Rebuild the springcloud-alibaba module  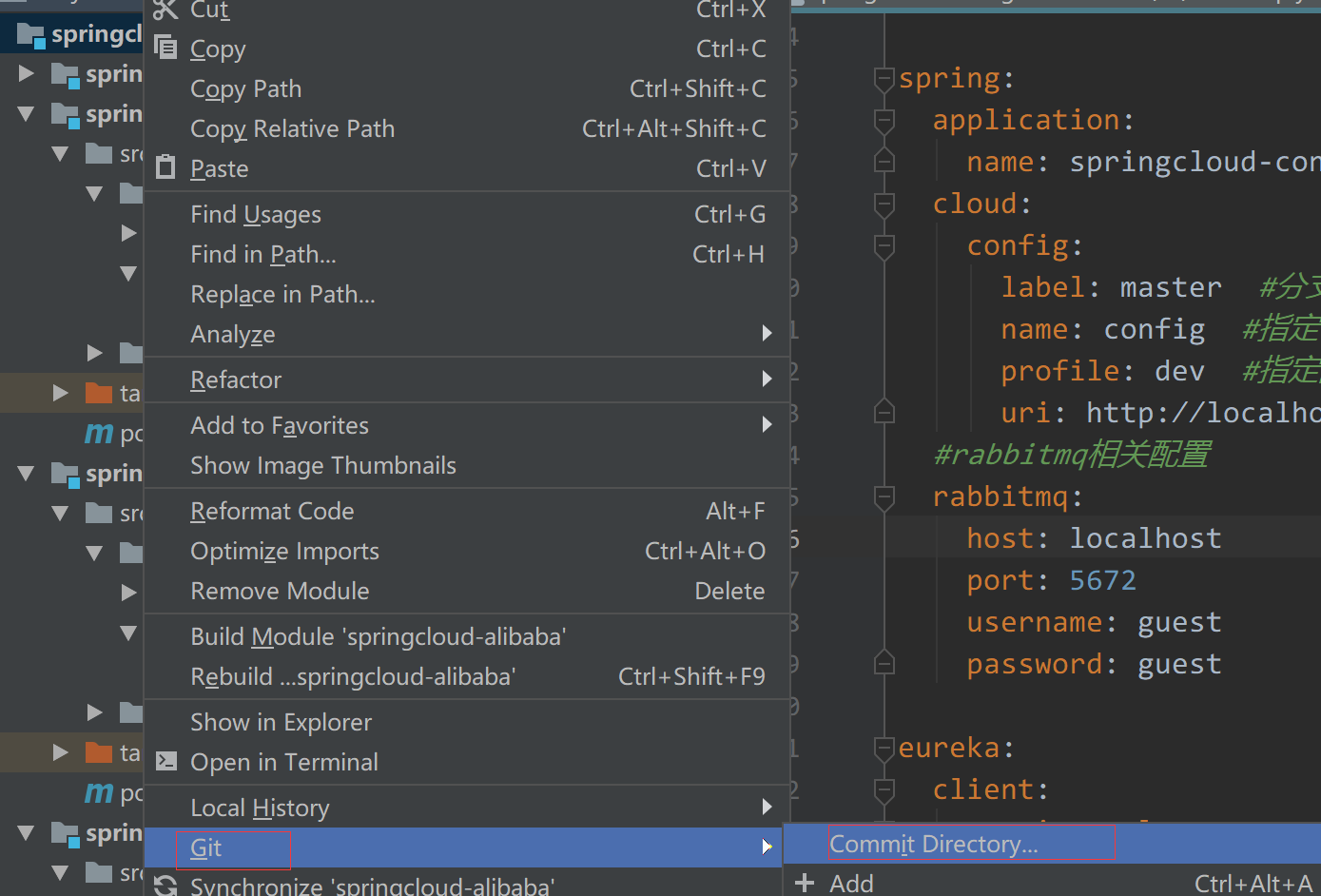[x=466, y=676]
